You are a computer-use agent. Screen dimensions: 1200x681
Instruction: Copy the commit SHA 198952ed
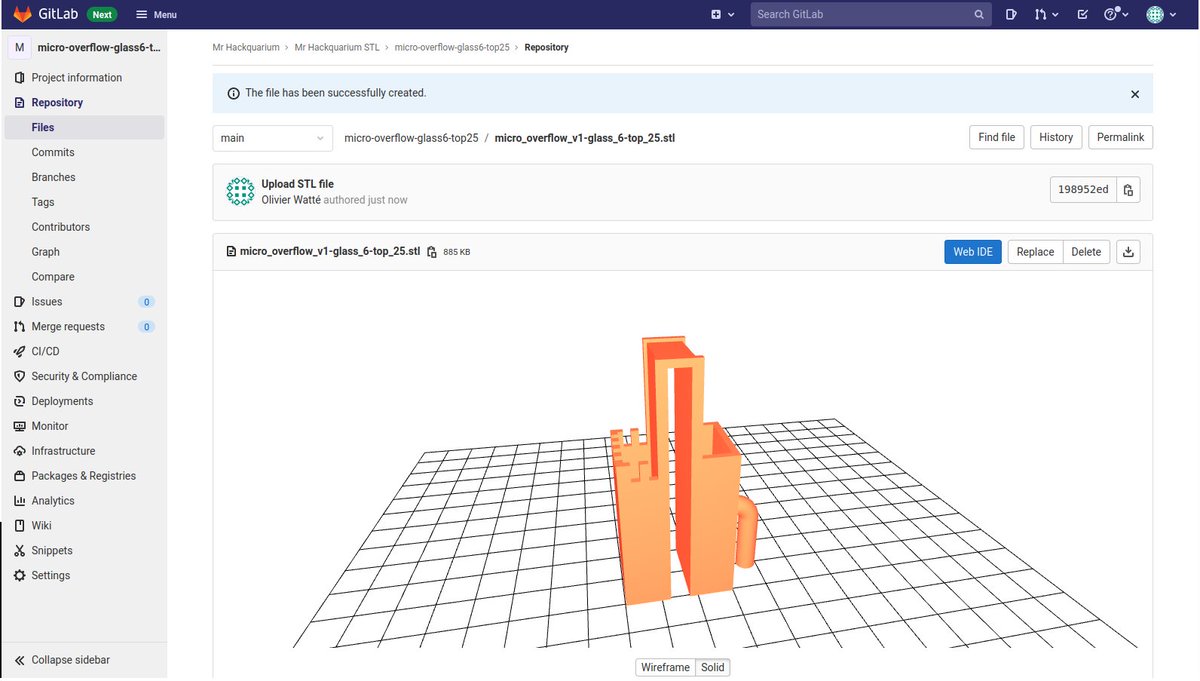(1127, 189)
